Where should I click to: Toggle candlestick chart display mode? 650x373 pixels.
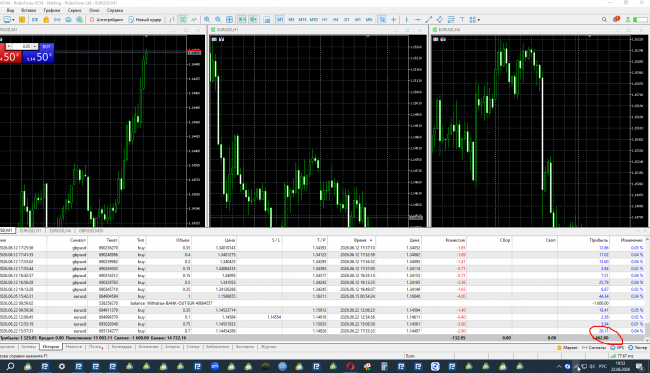pyautogui.click(x=183, y=19)
